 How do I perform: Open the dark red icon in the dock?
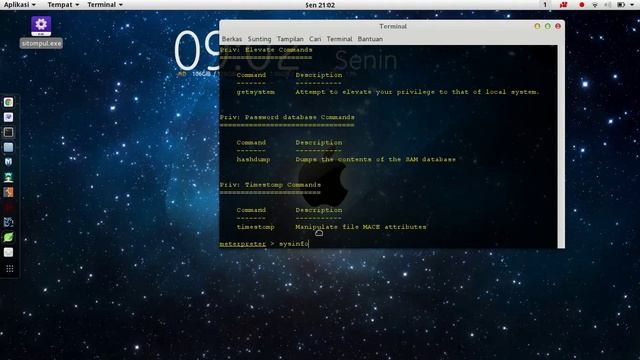[x=9, y=207]
